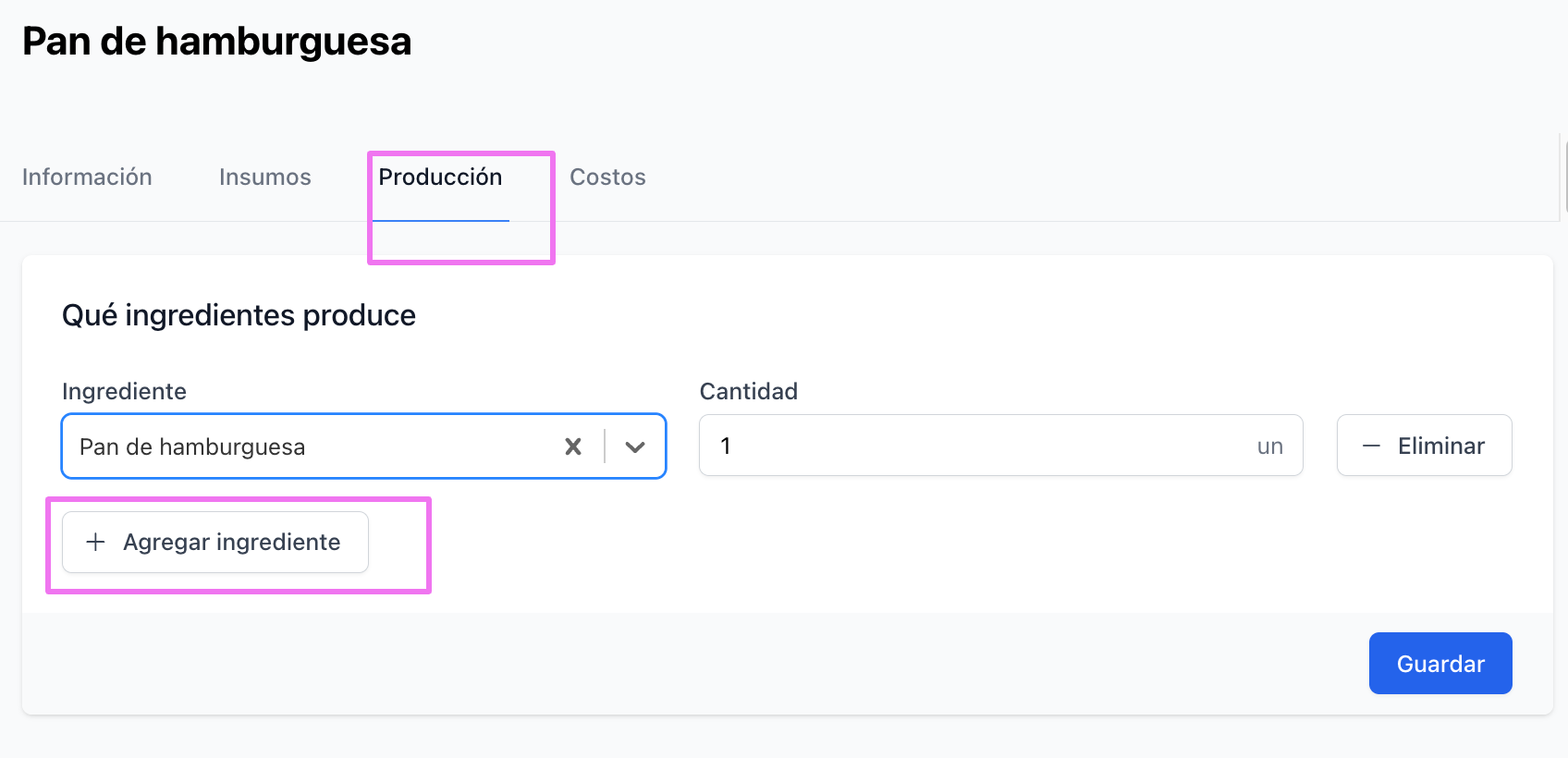
Task: Remove the ingredient row using Eliminar
Action: pos(1424,446)
